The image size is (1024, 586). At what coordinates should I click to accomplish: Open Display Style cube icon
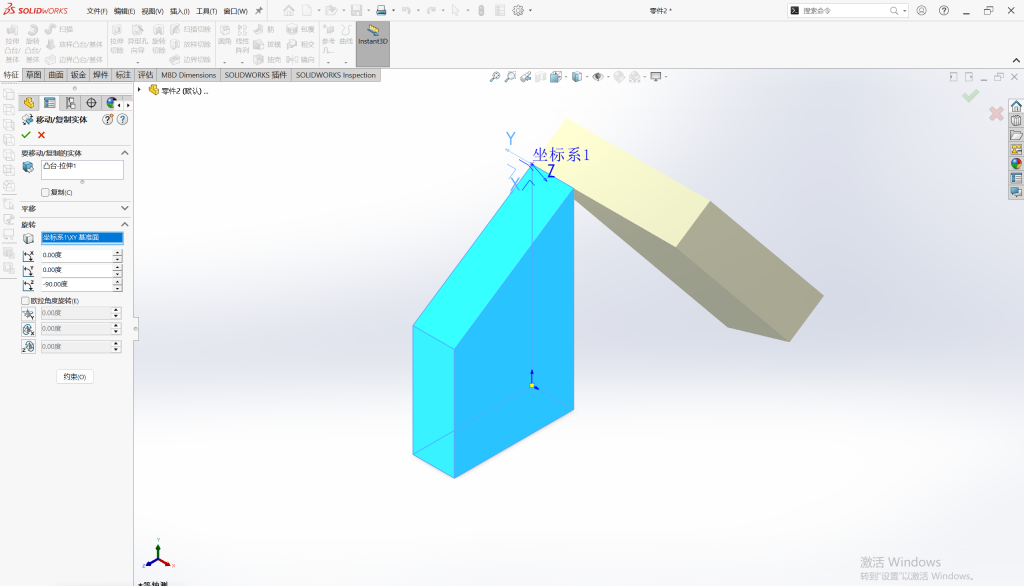point(577,77)
